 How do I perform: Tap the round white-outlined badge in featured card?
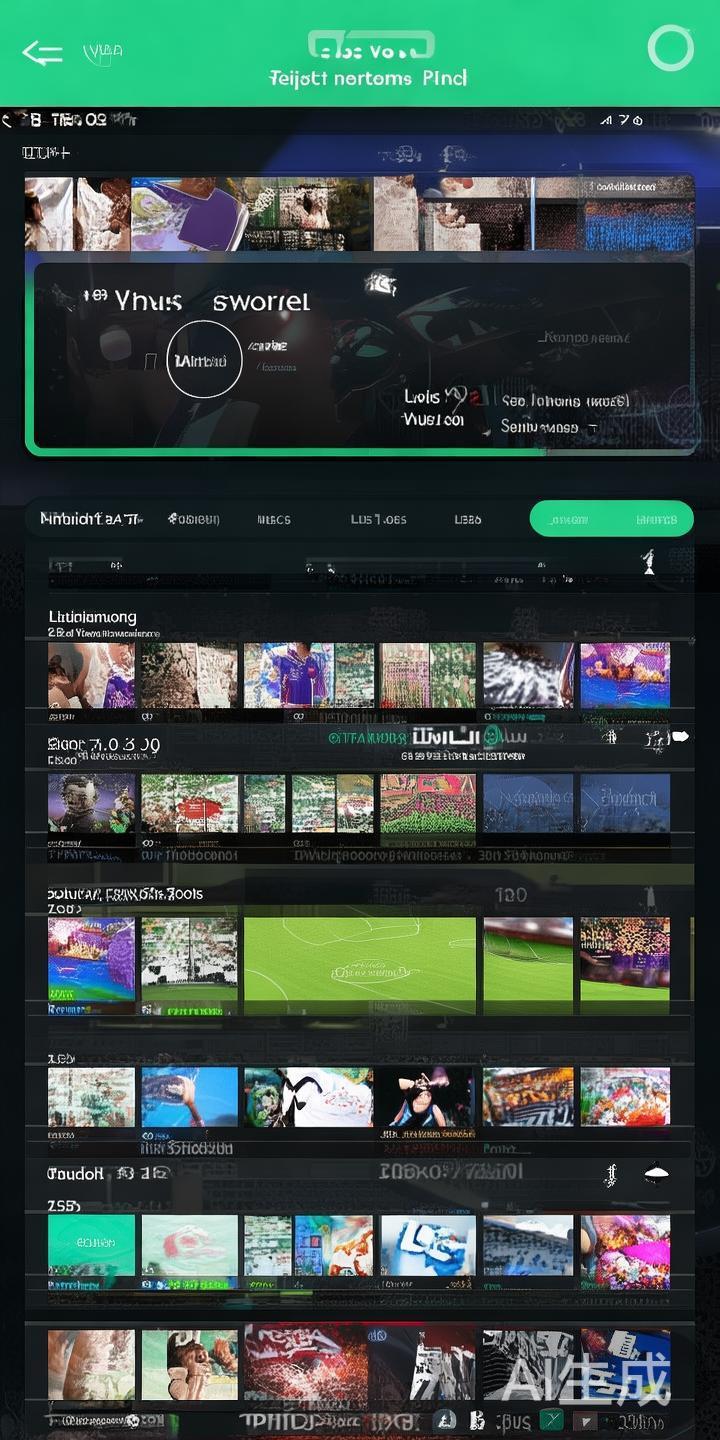point(204,360)
